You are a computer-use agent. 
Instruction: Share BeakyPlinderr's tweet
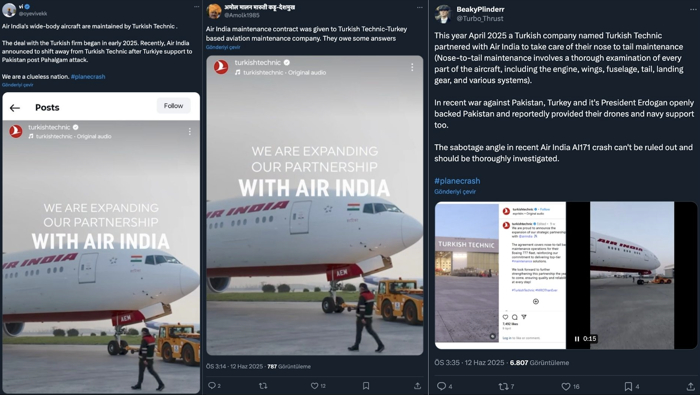tap(691, 386)
